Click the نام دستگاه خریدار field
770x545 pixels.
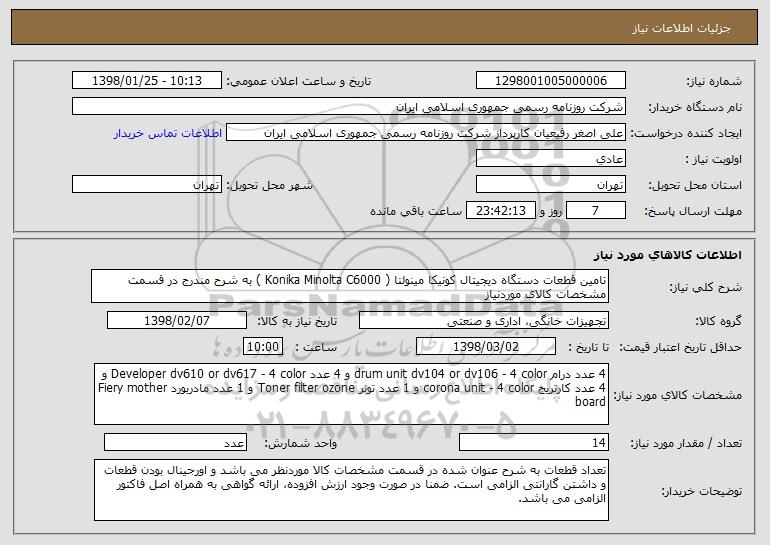click(349, 107)
